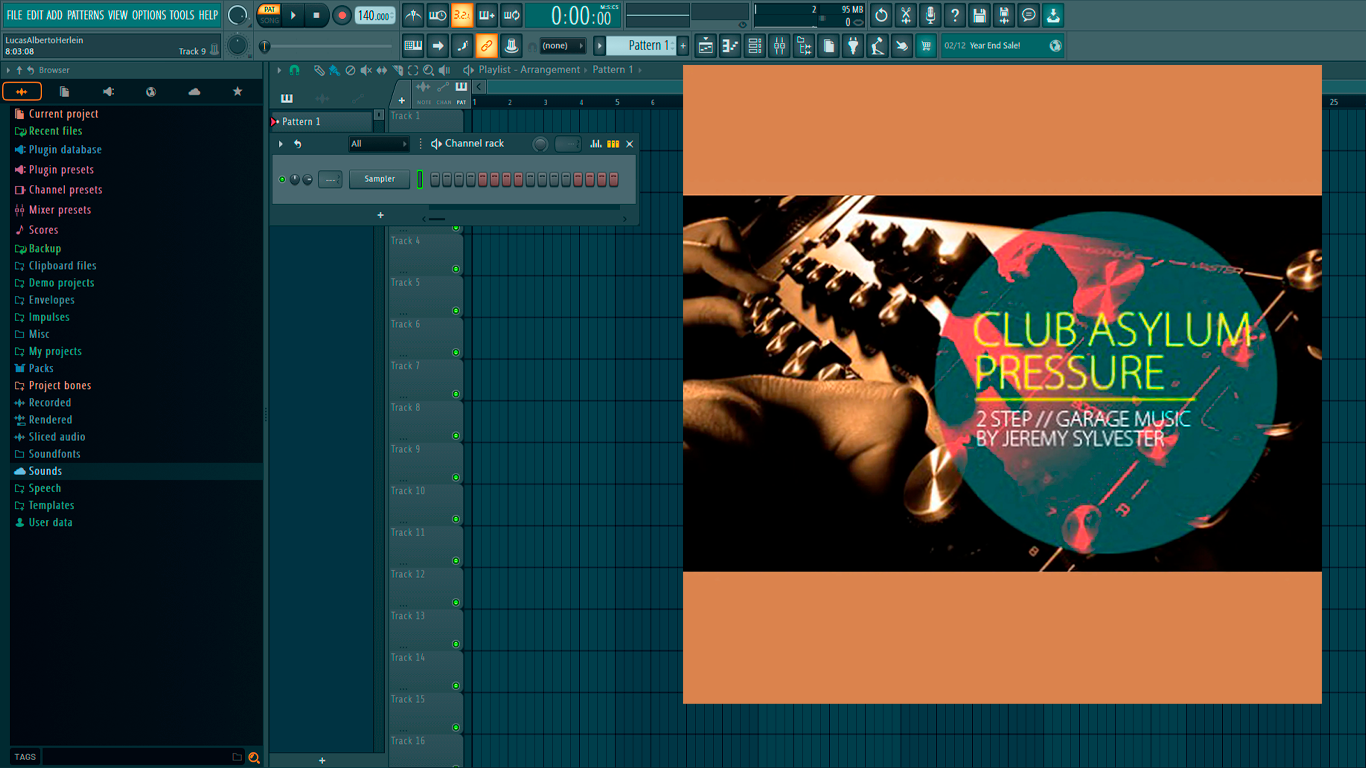Toggle the playlist magnet snap icon

[x=294, y=70]
